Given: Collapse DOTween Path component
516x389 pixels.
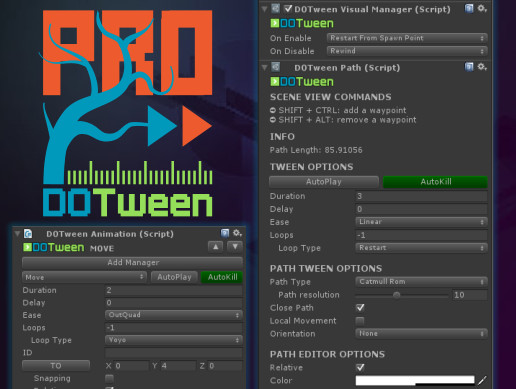Looking at the screenshot, I should (265, 67).
